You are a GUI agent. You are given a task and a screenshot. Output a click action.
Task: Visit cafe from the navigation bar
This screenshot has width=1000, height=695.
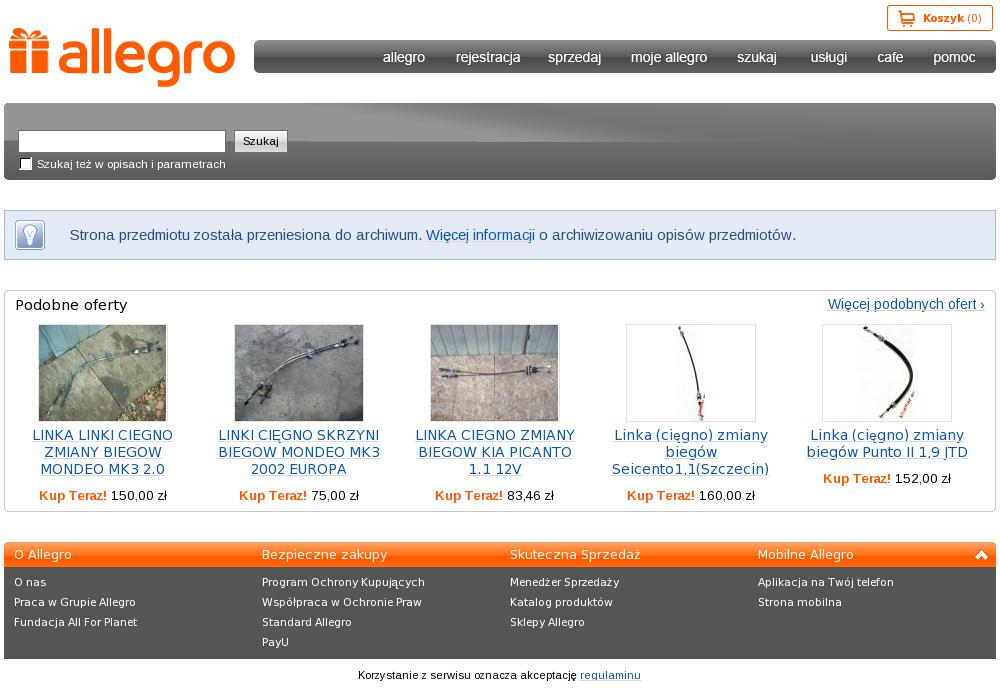(x=890, y=57)
